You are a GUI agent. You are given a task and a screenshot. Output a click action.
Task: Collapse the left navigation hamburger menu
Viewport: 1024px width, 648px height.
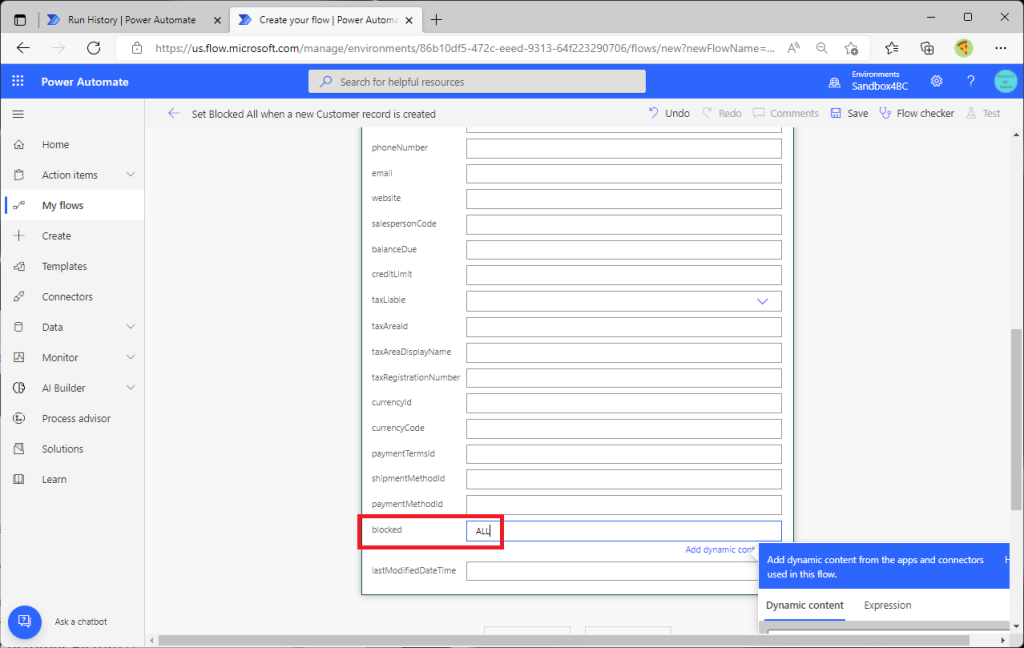coord(18,114)
